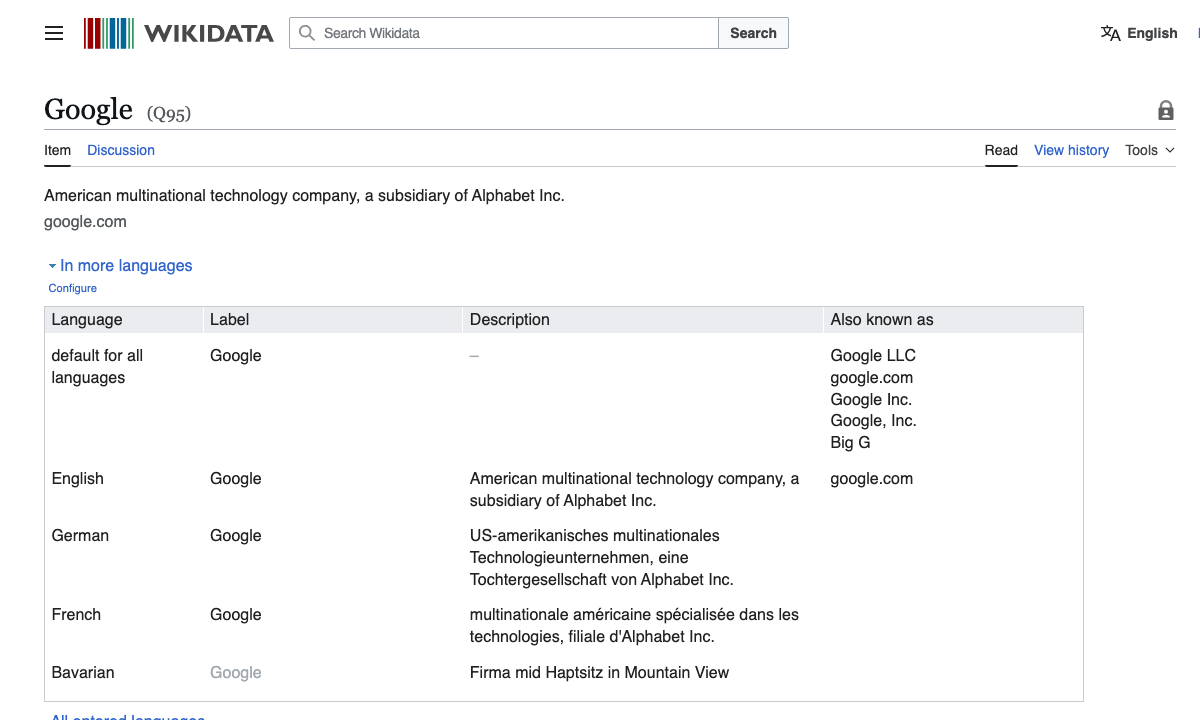The width and height of the screenshot is (1200, 720).
Task: Click the google.com alias in default row
Action: click(871, 378)
